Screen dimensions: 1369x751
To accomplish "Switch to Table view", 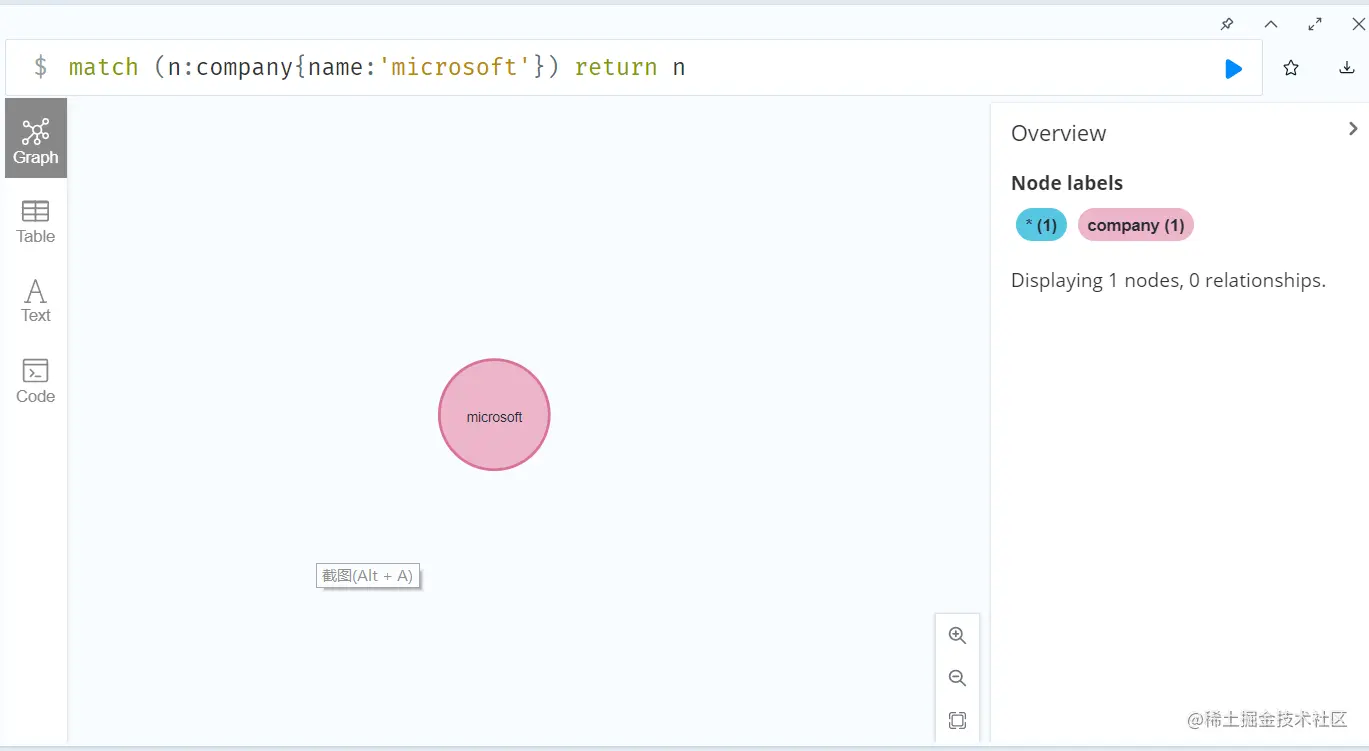I will [x=36, y=221].
